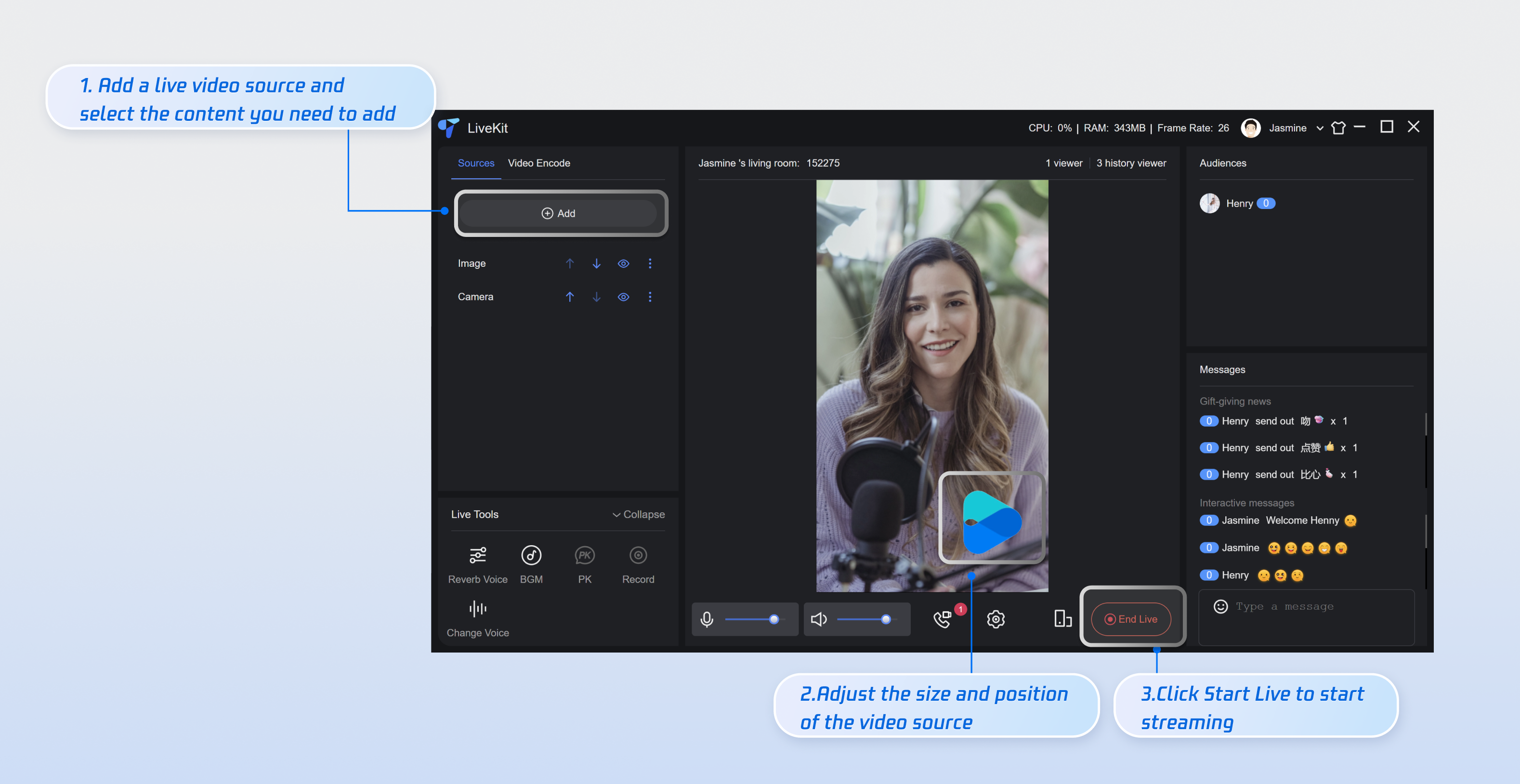
Task: Toggle visibility of the Image source
Action: [x=623, y=264]
